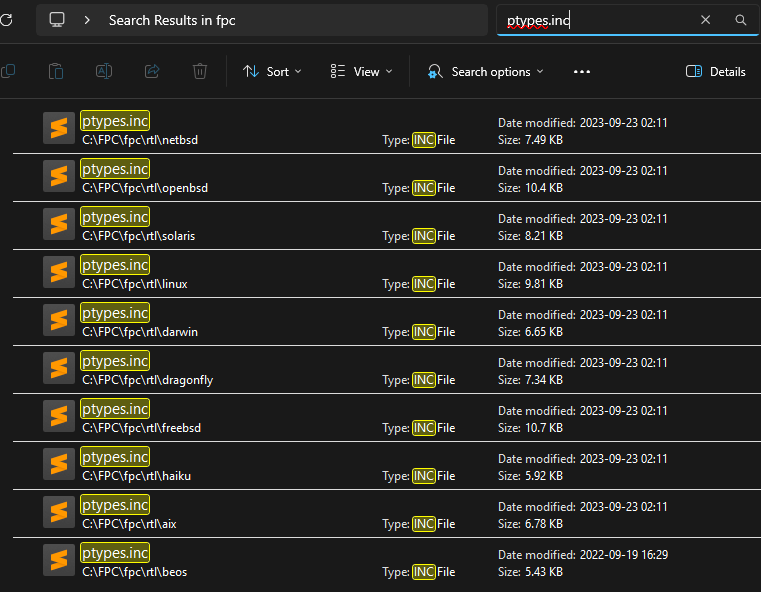This screenshot has height=592, width=761.
Task: Click Sublime icon of haiku ptypes.inc
Action: (x=59, y=464)
